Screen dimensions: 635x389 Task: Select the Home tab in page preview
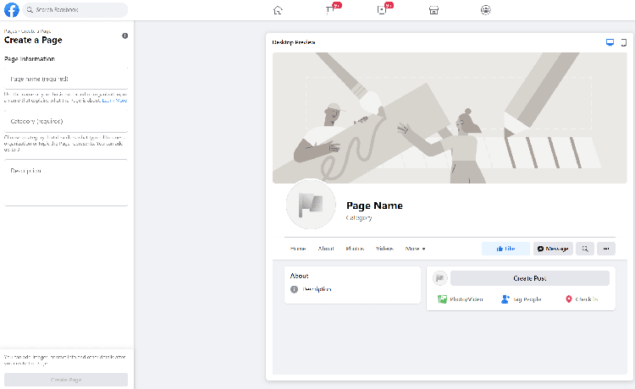(298, 249)
